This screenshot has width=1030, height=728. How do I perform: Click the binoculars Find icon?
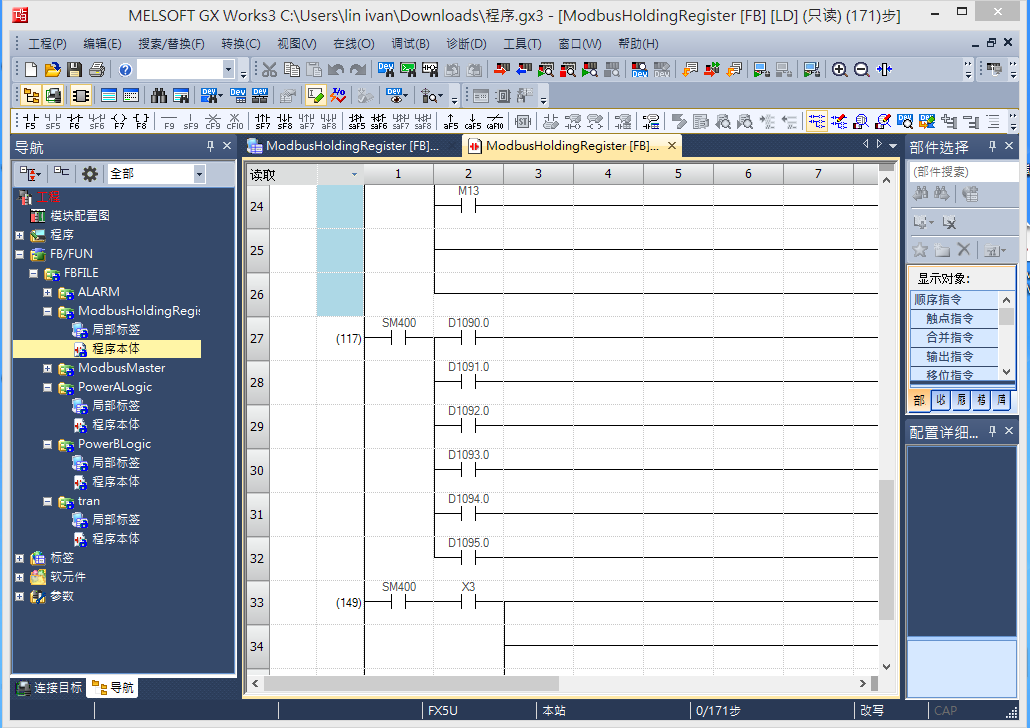159,96
